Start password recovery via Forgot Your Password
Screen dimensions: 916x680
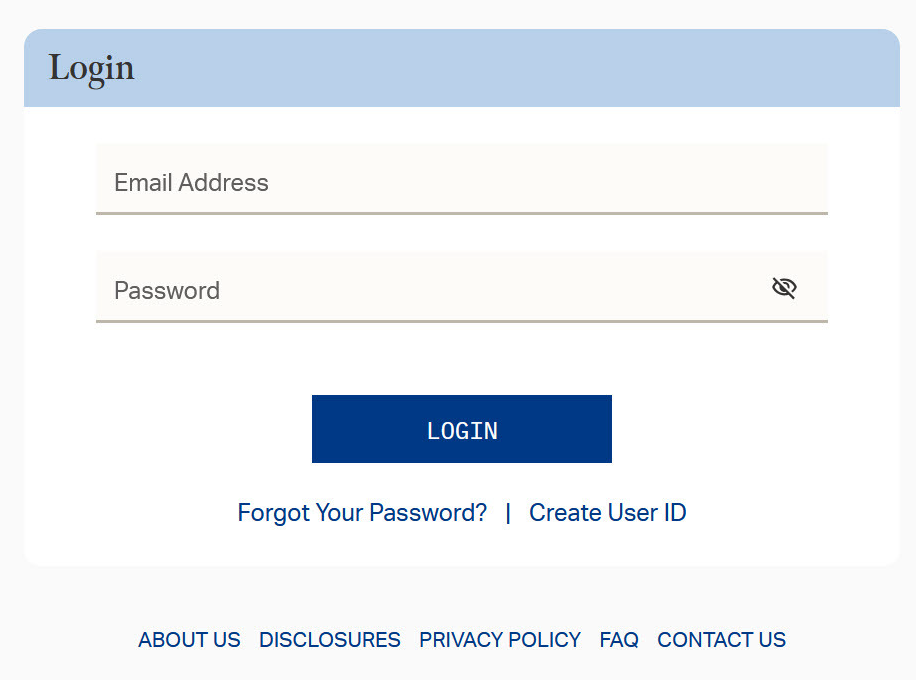pos(362,513)
